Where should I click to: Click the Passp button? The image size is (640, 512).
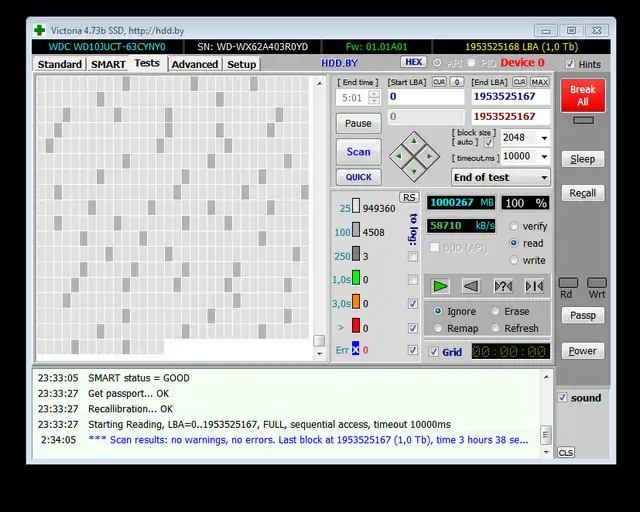[x=582, y=315]
